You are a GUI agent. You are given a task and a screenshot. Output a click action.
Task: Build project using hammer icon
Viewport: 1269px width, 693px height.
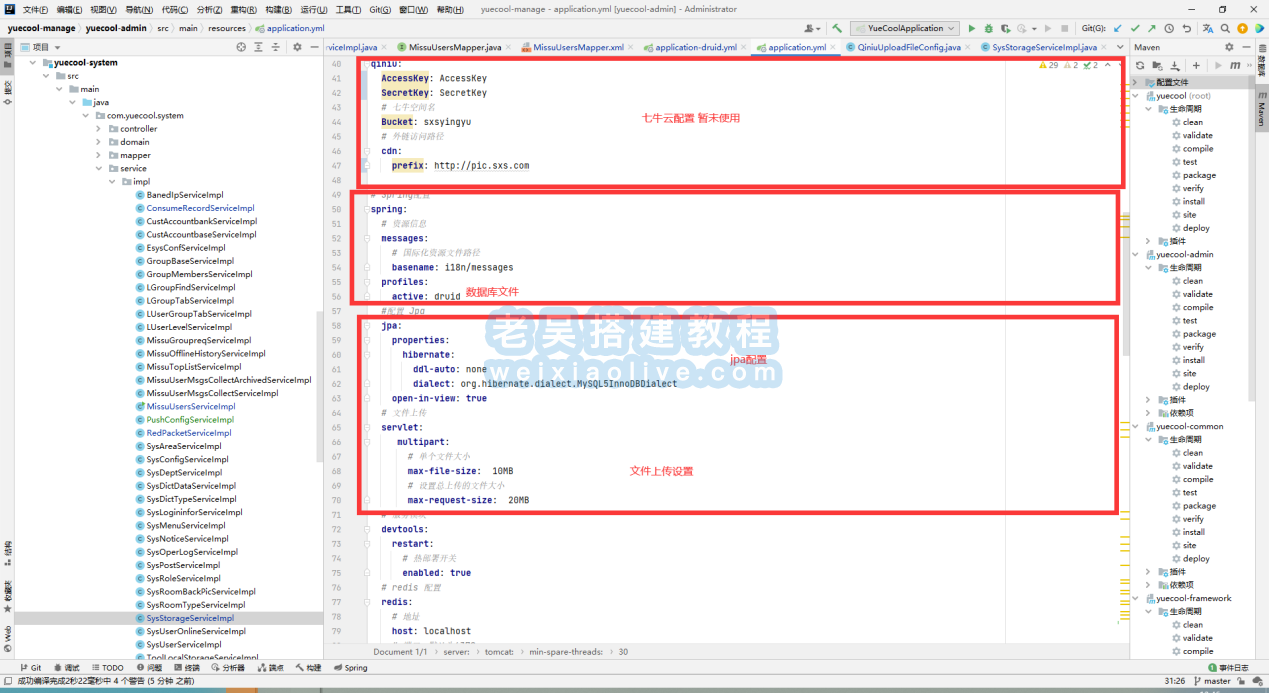(837, 29)
